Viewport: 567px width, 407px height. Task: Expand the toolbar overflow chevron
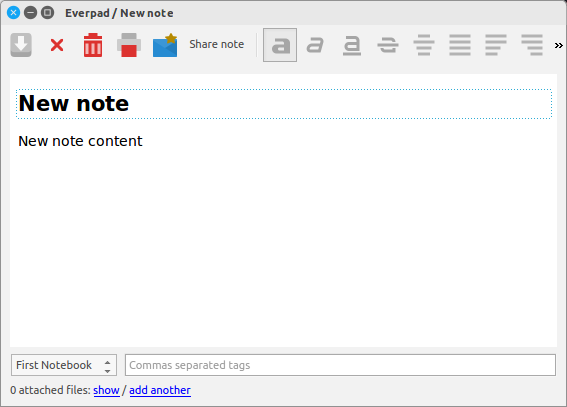point(559,46)
